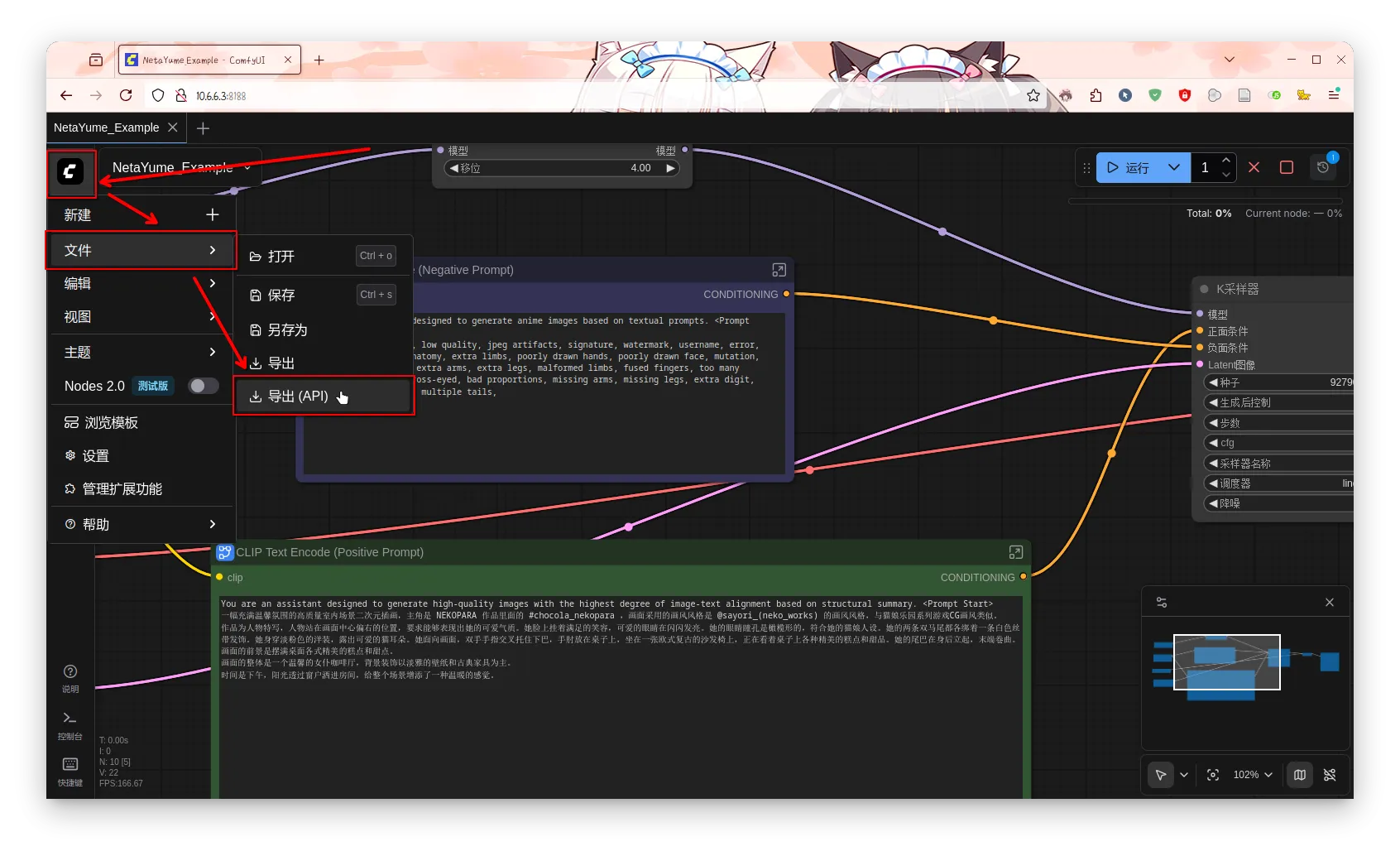Toggle the Nodes 2.0 switch
Screen dimensions: 1400x851
pos(203,386)
